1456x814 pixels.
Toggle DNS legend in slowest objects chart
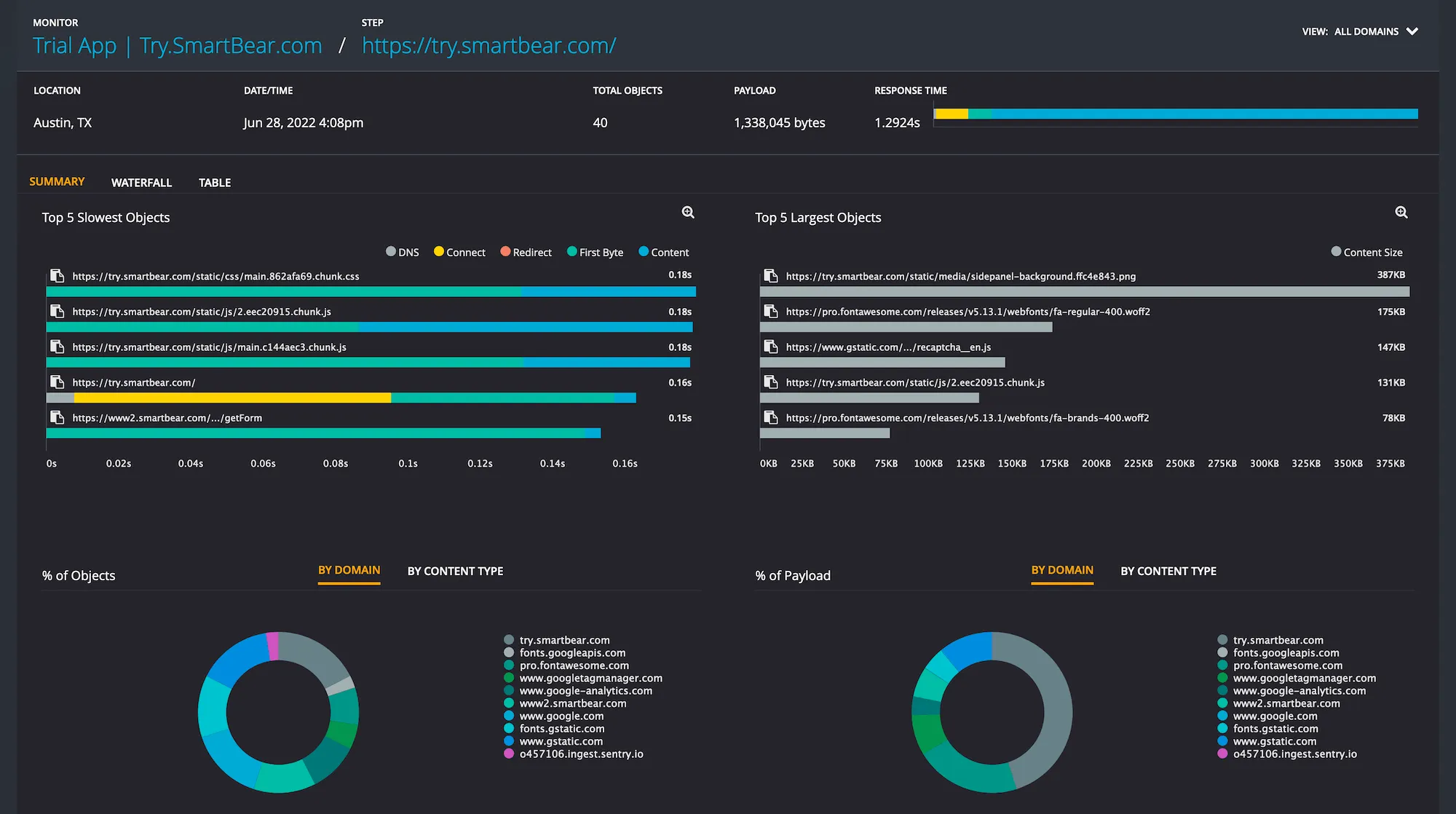402,252
